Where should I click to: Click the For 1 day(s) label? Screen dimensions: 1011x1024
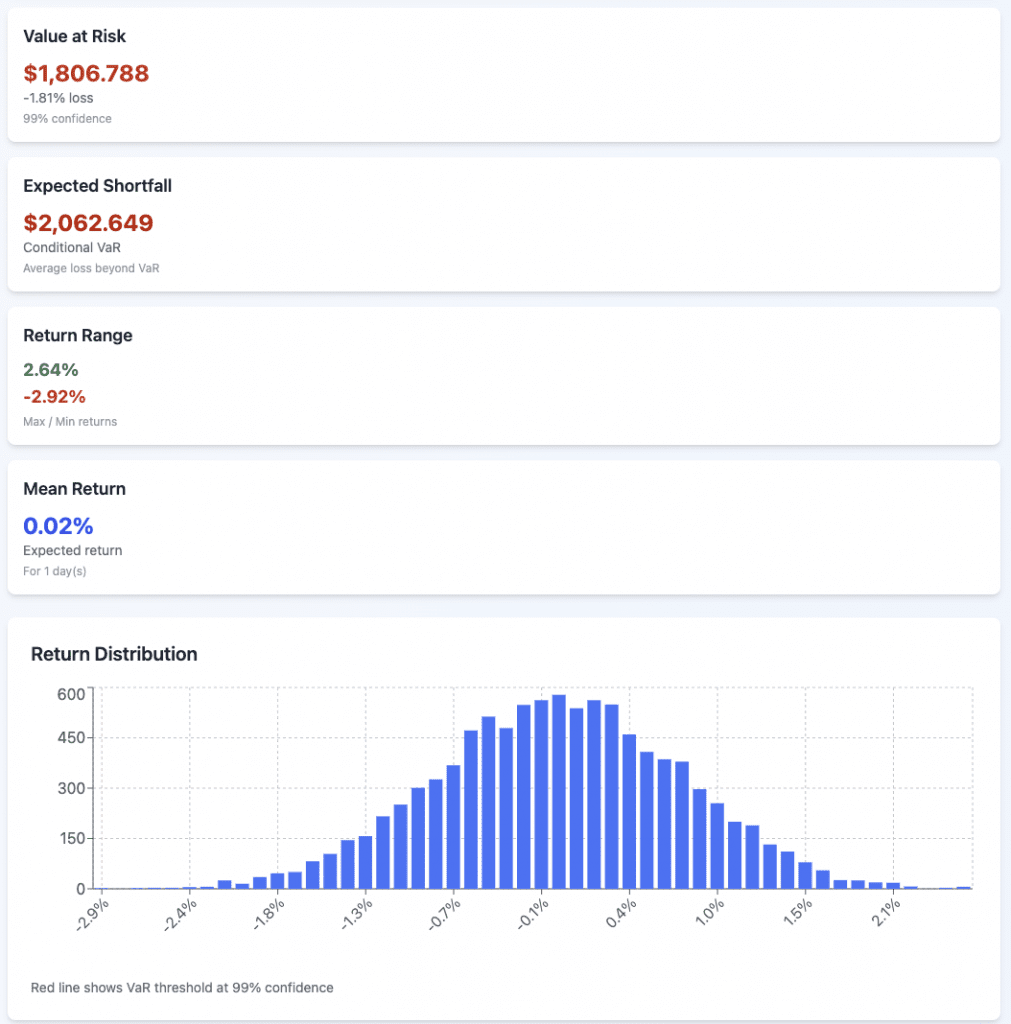click(56, 571)
